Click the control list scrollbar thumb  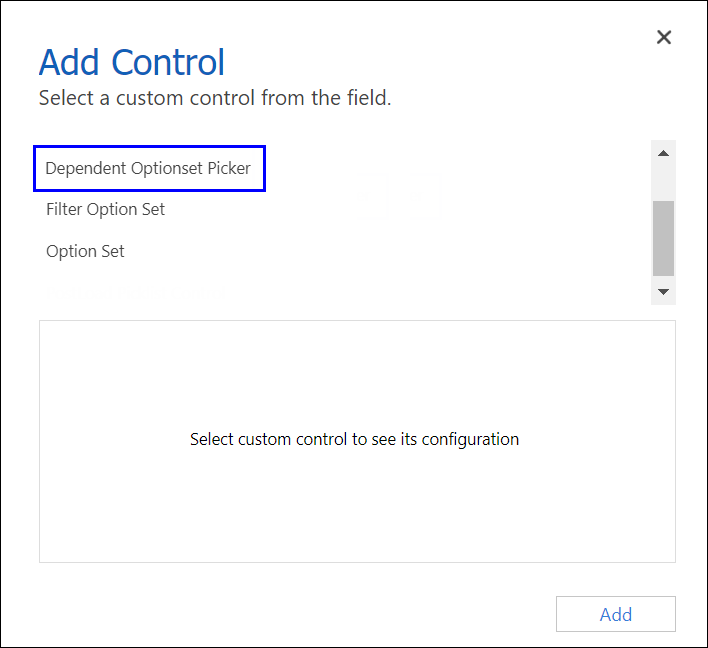point(662,238)
